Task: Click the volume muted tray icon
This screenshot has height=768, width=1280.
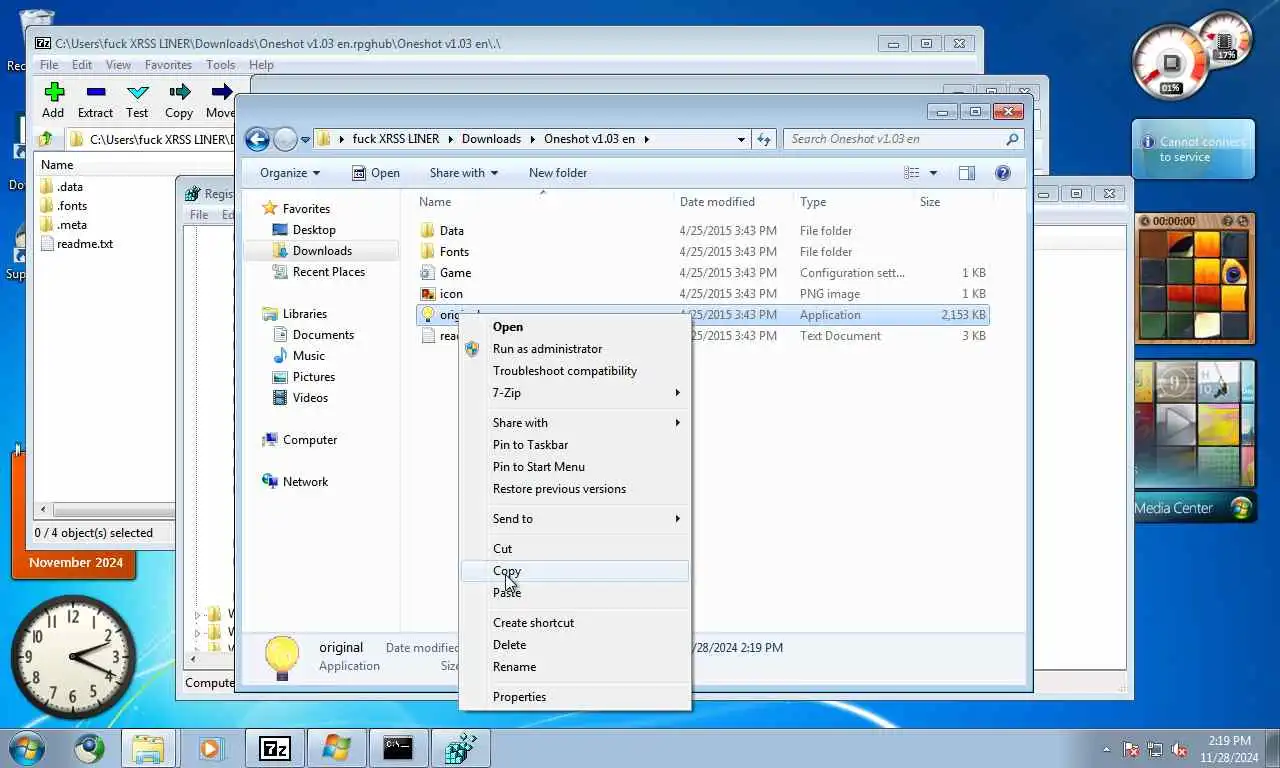Action: 1179,749
